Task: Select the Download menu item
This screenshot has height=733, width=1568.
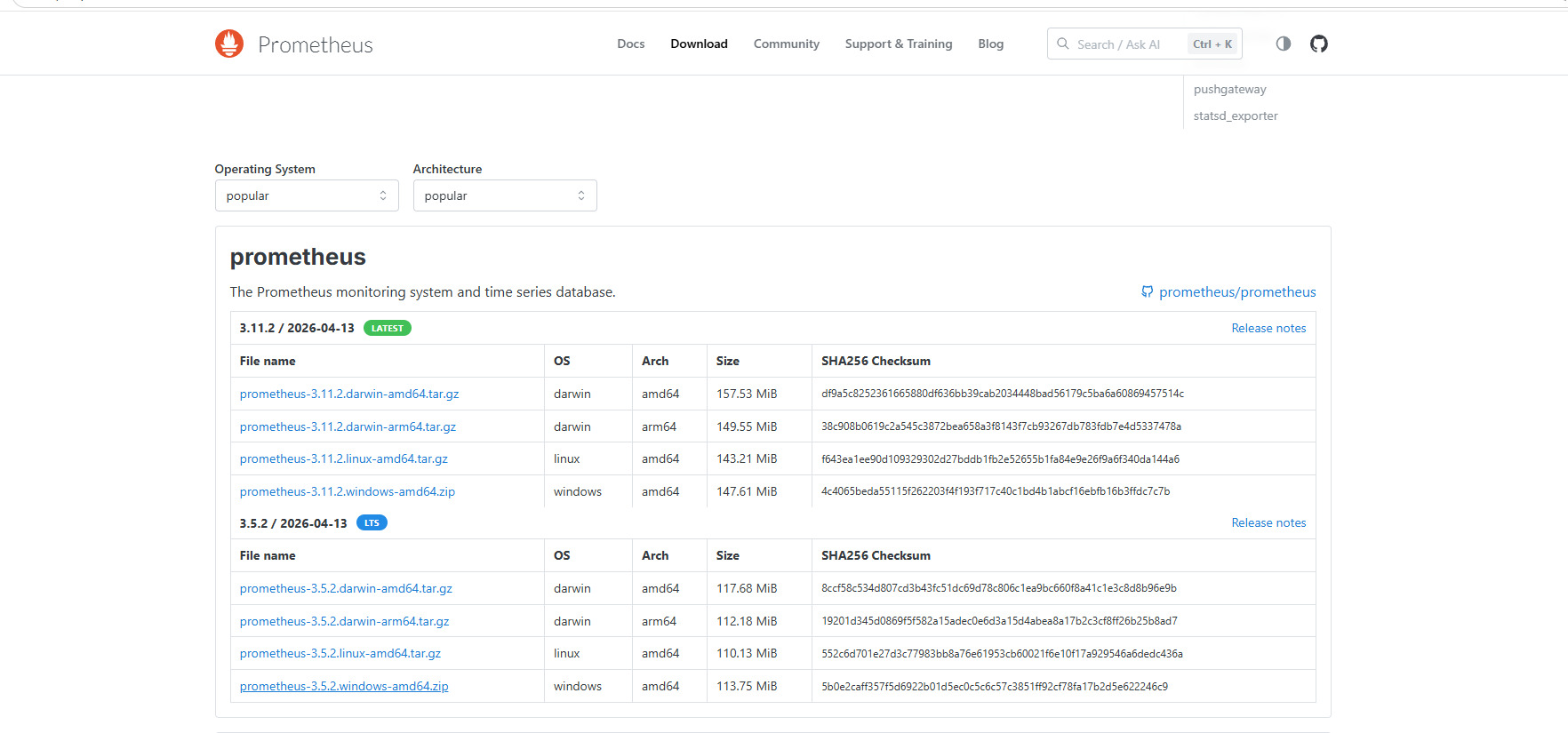Action: [699, 44]
